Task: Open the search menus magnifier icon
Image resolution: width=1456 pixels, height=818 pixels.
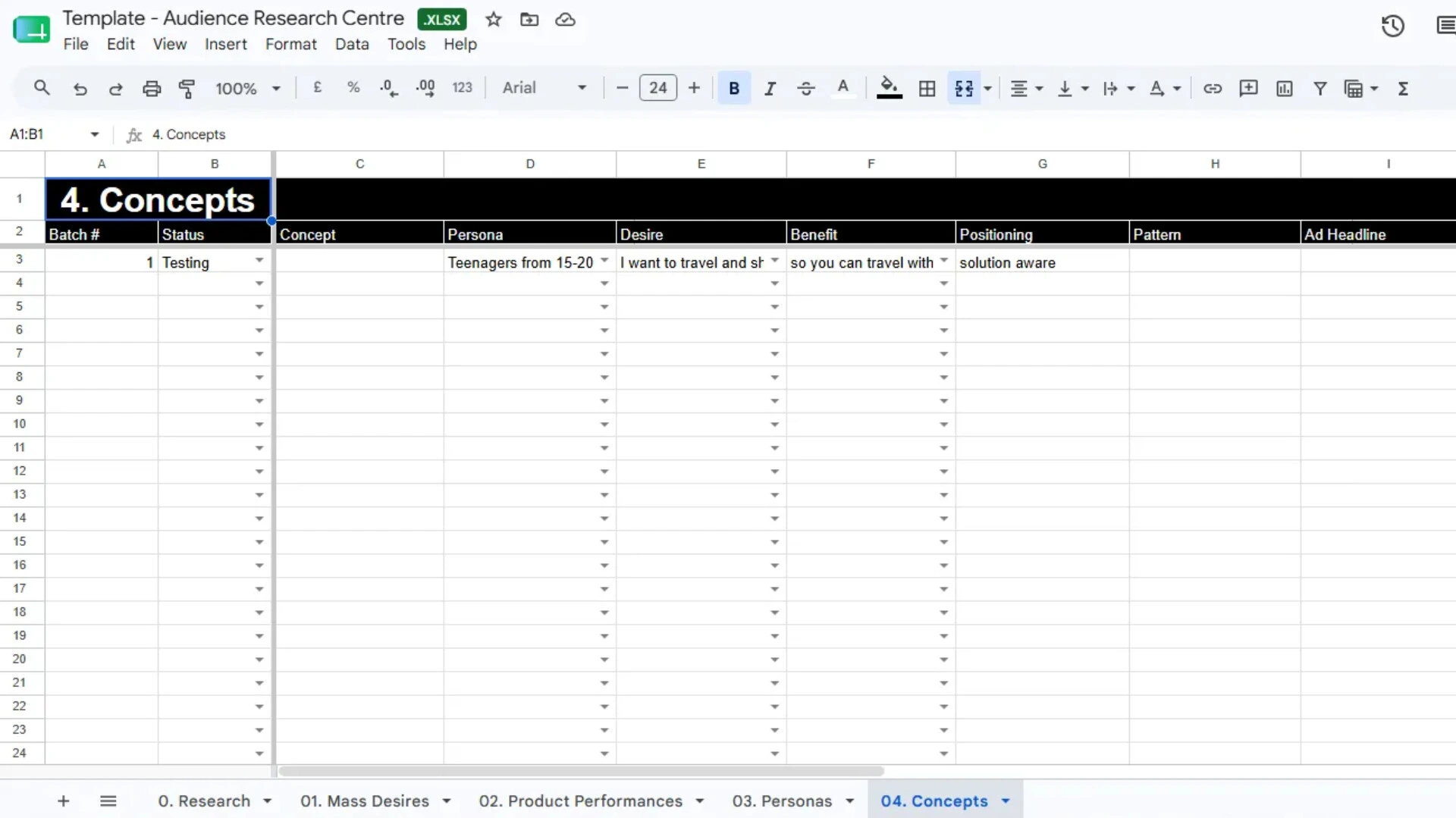Action: (42, 88)
